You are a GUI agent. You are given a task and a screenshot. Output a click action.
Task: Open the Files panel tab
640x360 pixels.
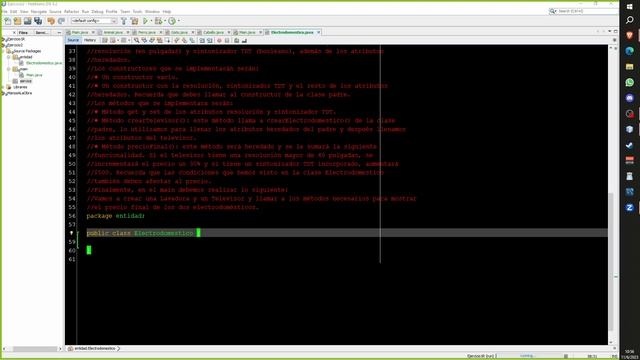click(x=23, y=32)
